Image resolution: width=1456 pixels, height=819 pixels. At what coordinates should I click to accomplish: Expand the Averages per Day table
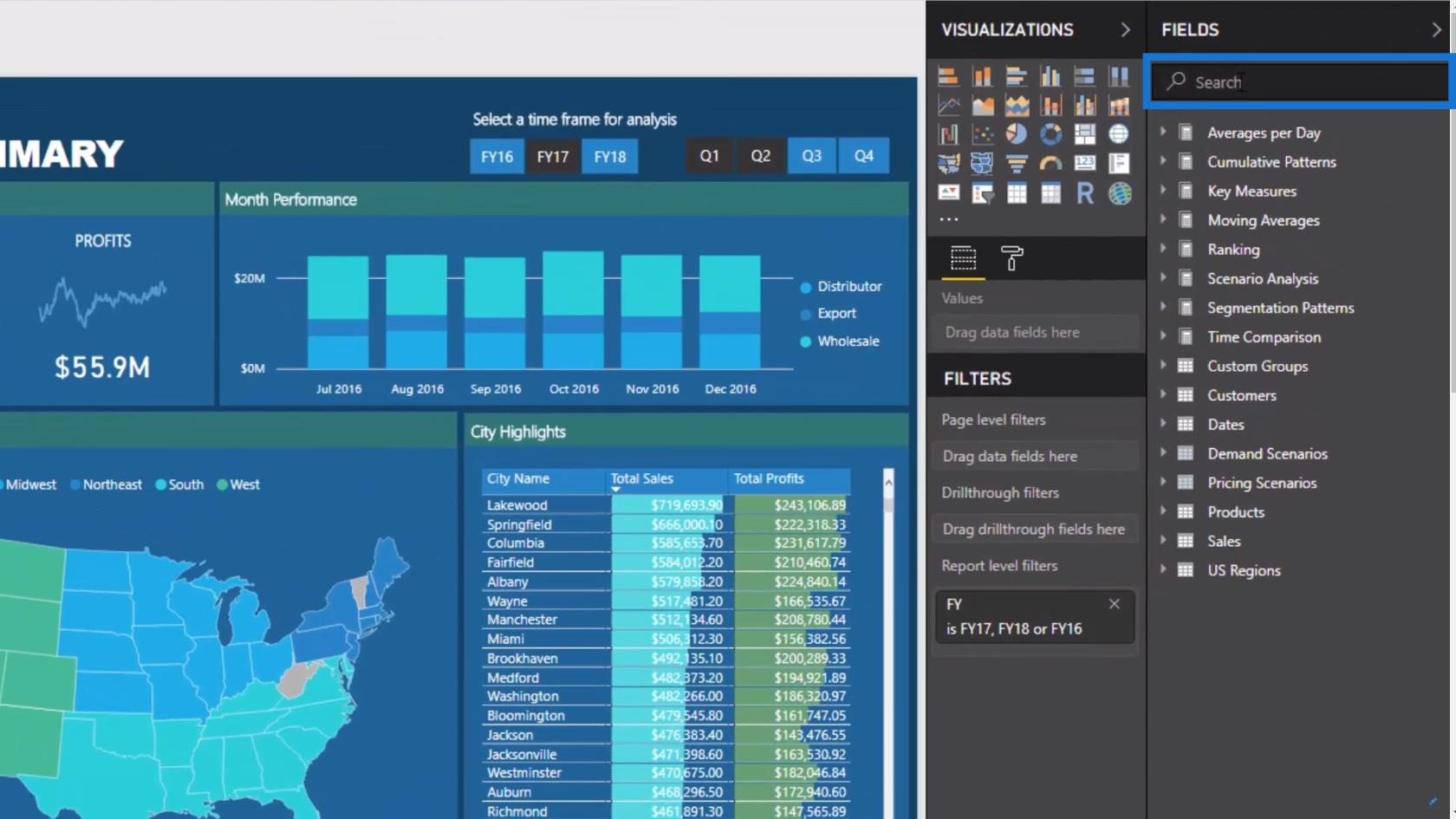pos(1164,132)
